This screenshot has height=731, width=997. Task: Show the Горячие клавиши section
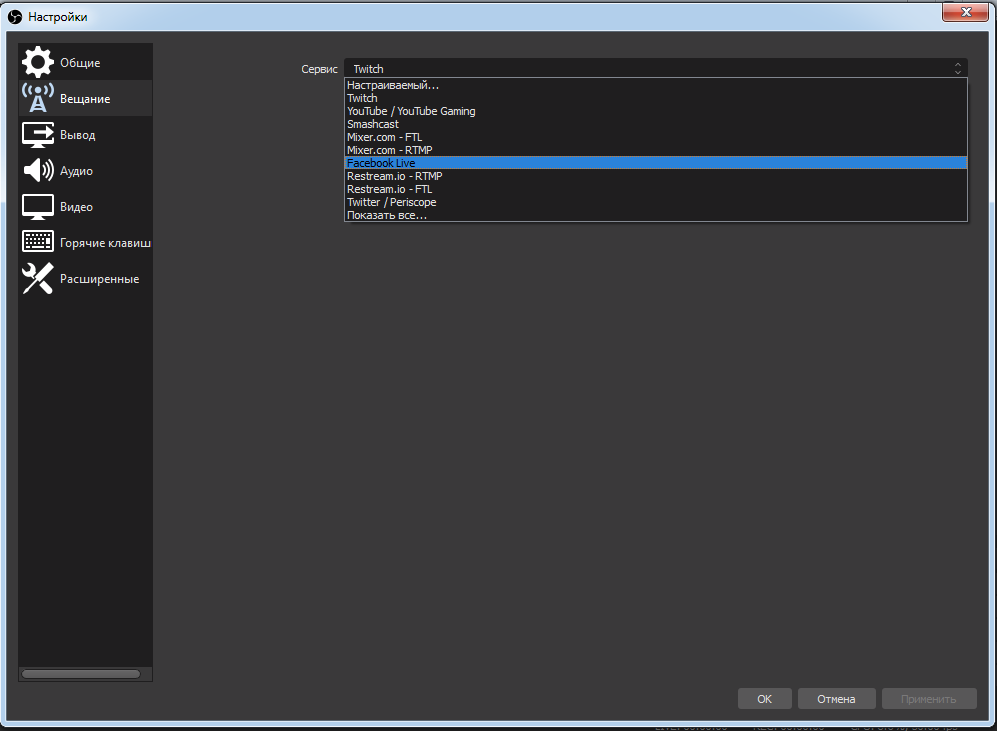pos(86,243)
